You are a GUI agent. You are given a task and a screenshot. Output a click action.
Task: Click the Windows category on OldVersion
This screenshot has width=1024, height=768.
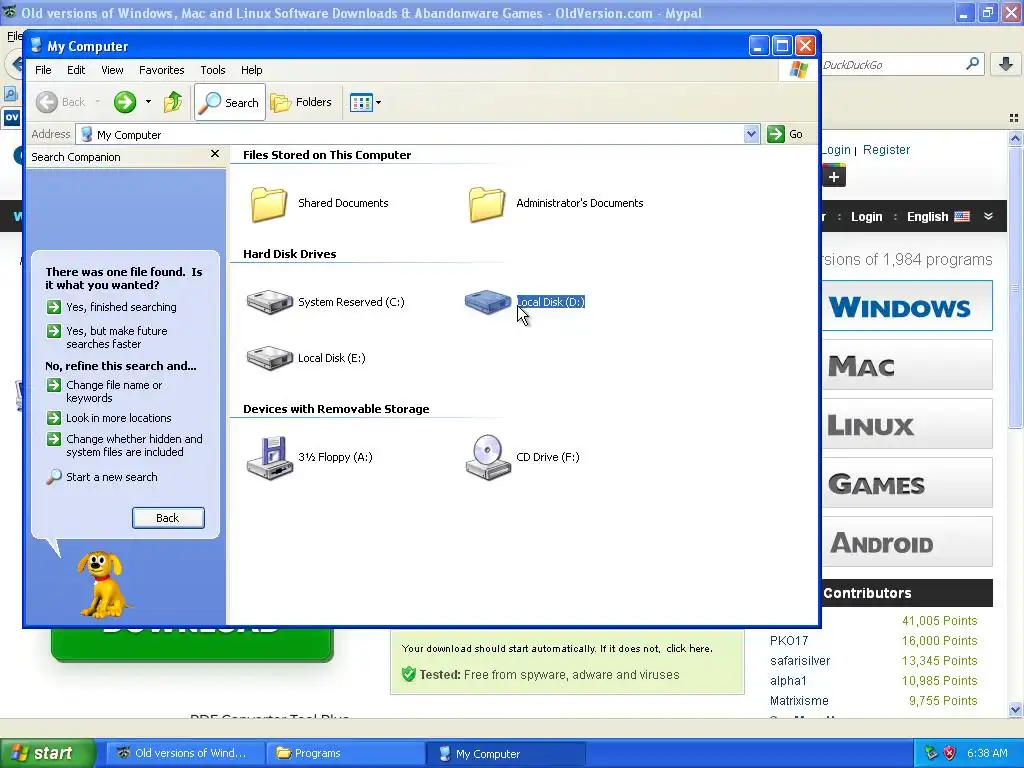pyautogui.click(x=907, y=306)
